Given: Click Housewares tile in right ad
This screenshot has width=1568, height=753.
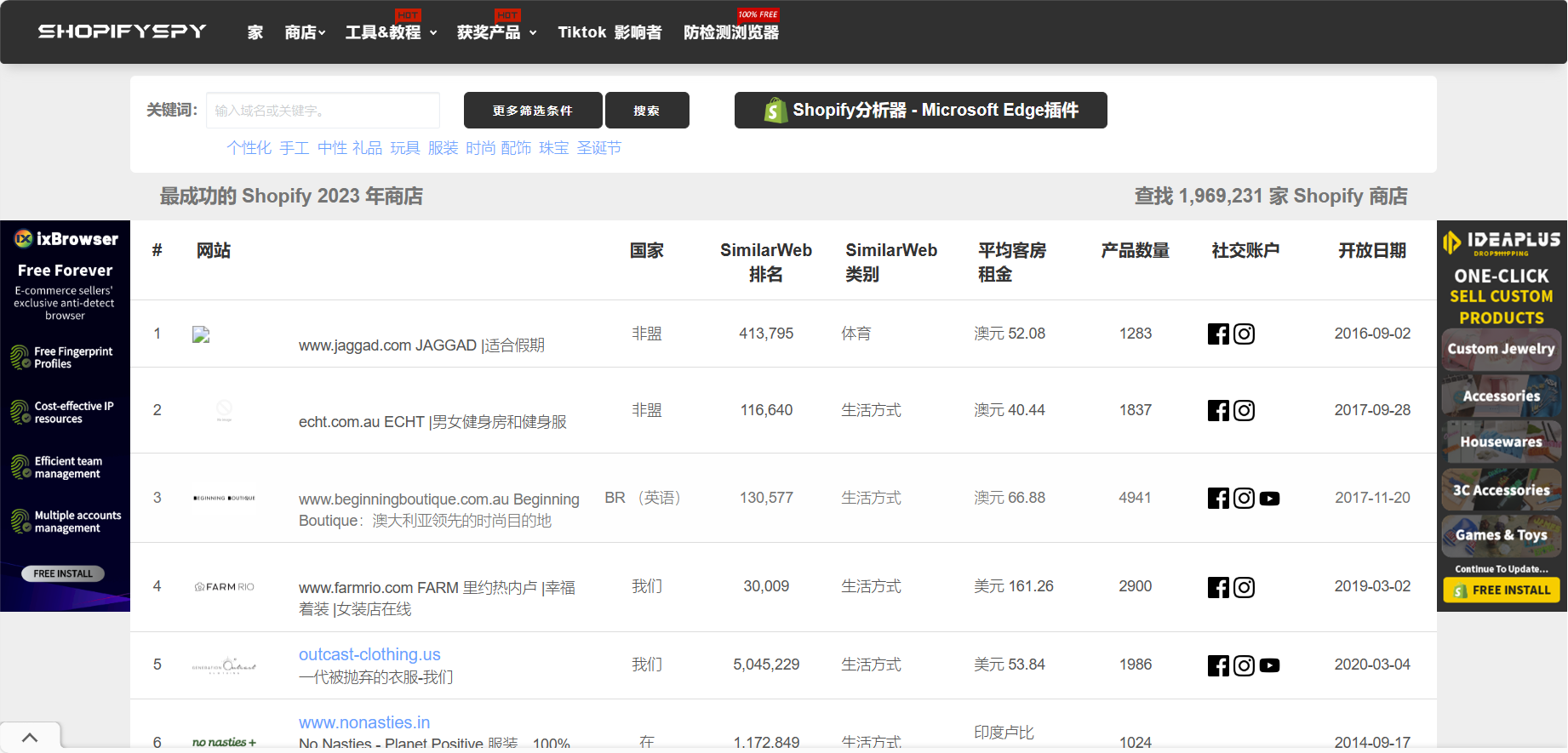Looking at the screenshot, I should coord(1502,442).
